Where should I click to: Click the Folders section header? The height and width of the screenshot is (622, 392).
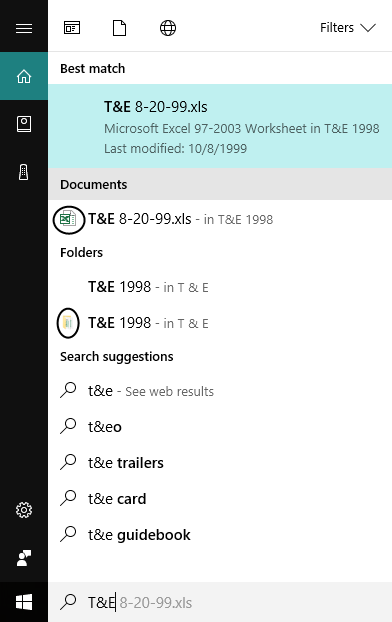[81, 252]
